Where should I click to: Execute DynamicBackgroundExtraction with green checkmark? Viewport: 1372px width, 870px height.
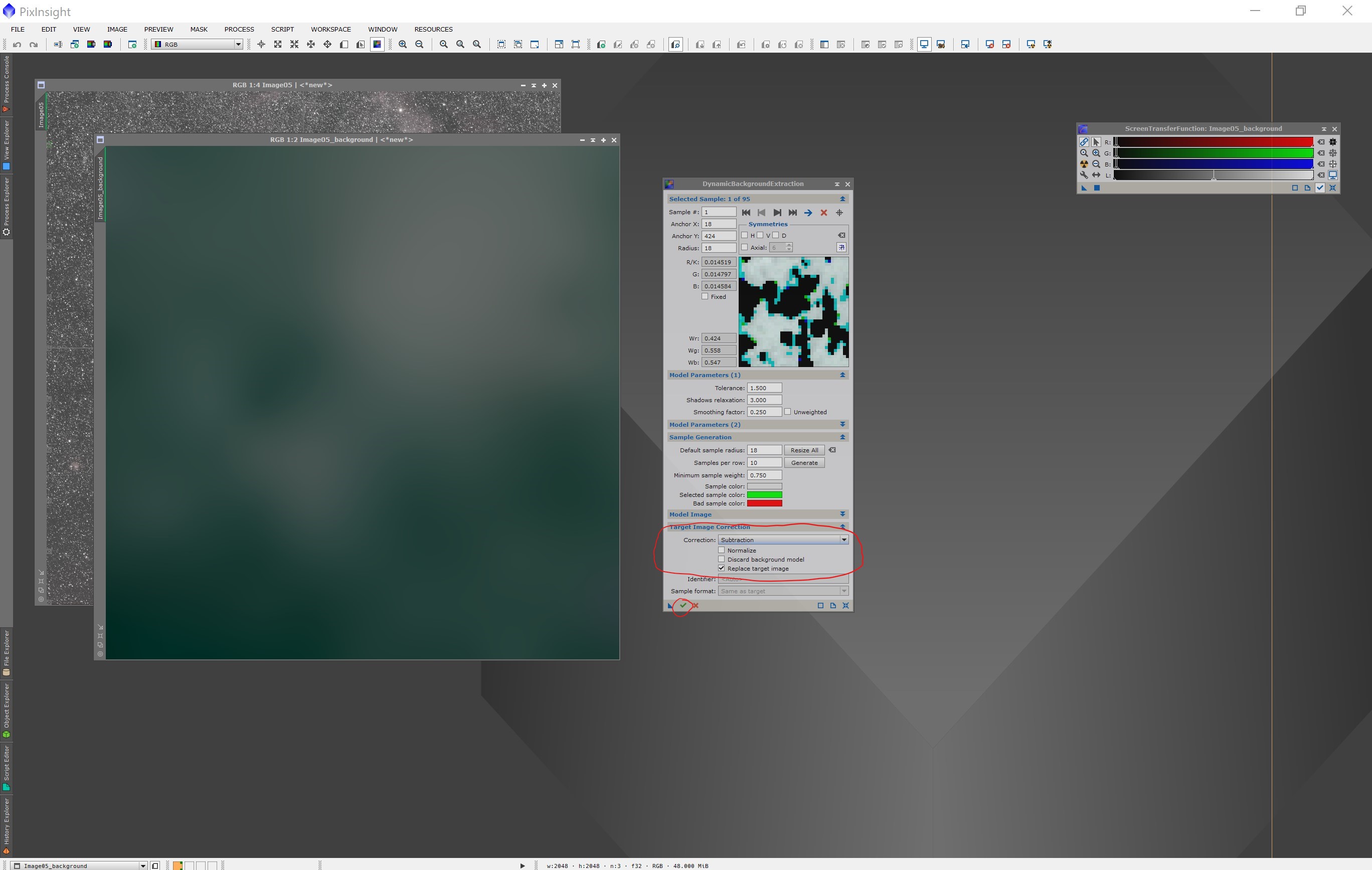click(x=682, y=605)
